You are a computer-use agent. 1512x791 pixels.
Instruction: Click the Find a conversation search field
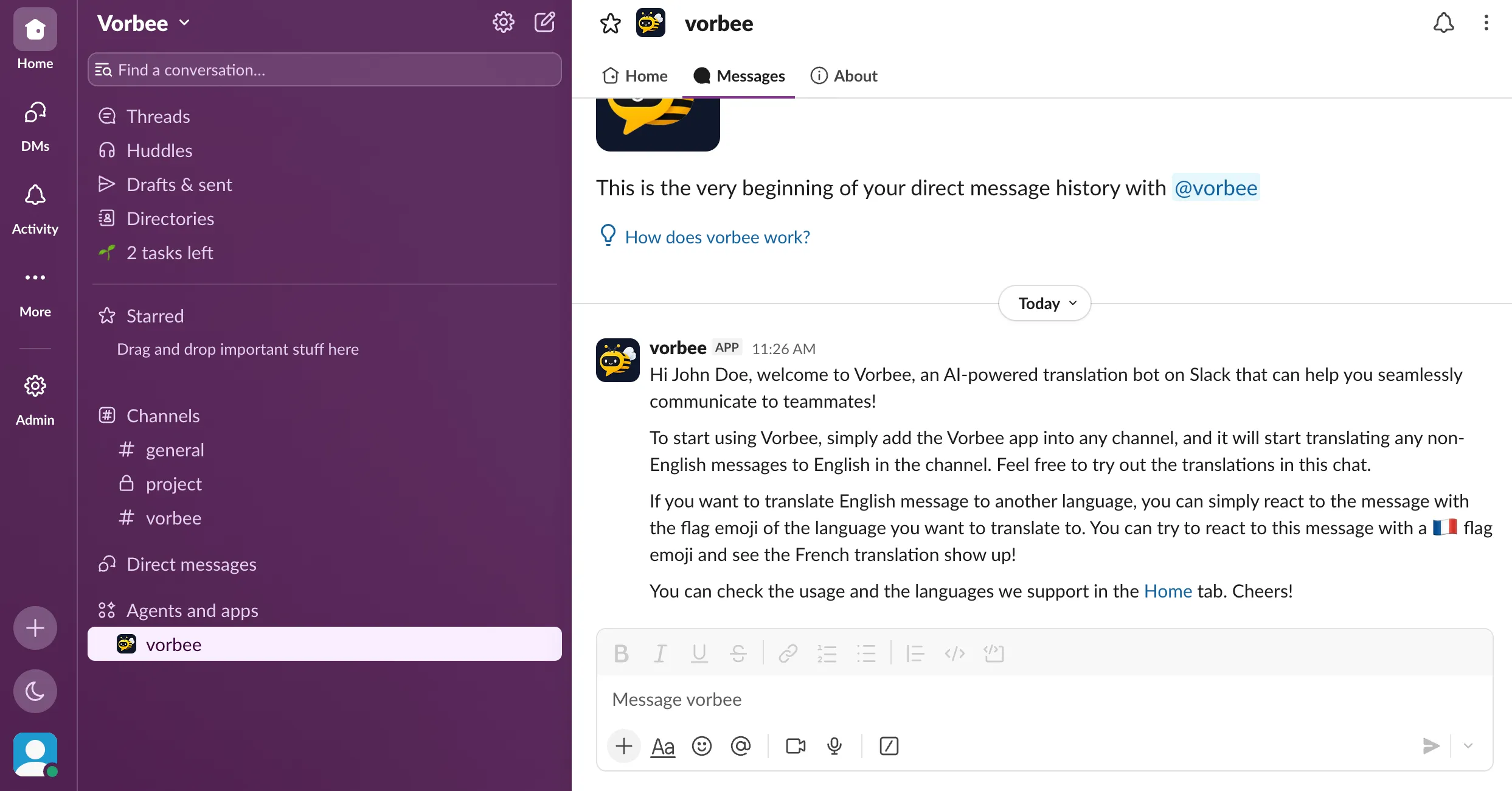tap(325, 69)
